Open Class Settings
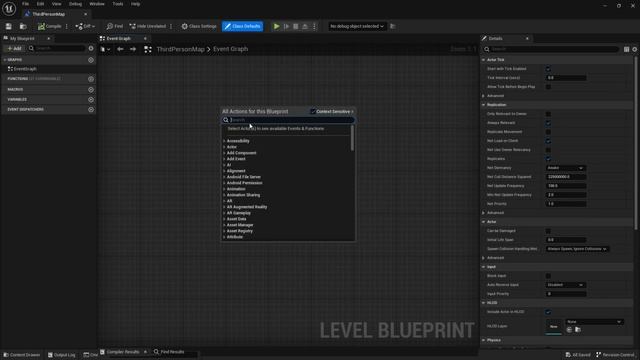Image resolution: width=640 pixels, height=360 pixels. [x=199, y=26]
